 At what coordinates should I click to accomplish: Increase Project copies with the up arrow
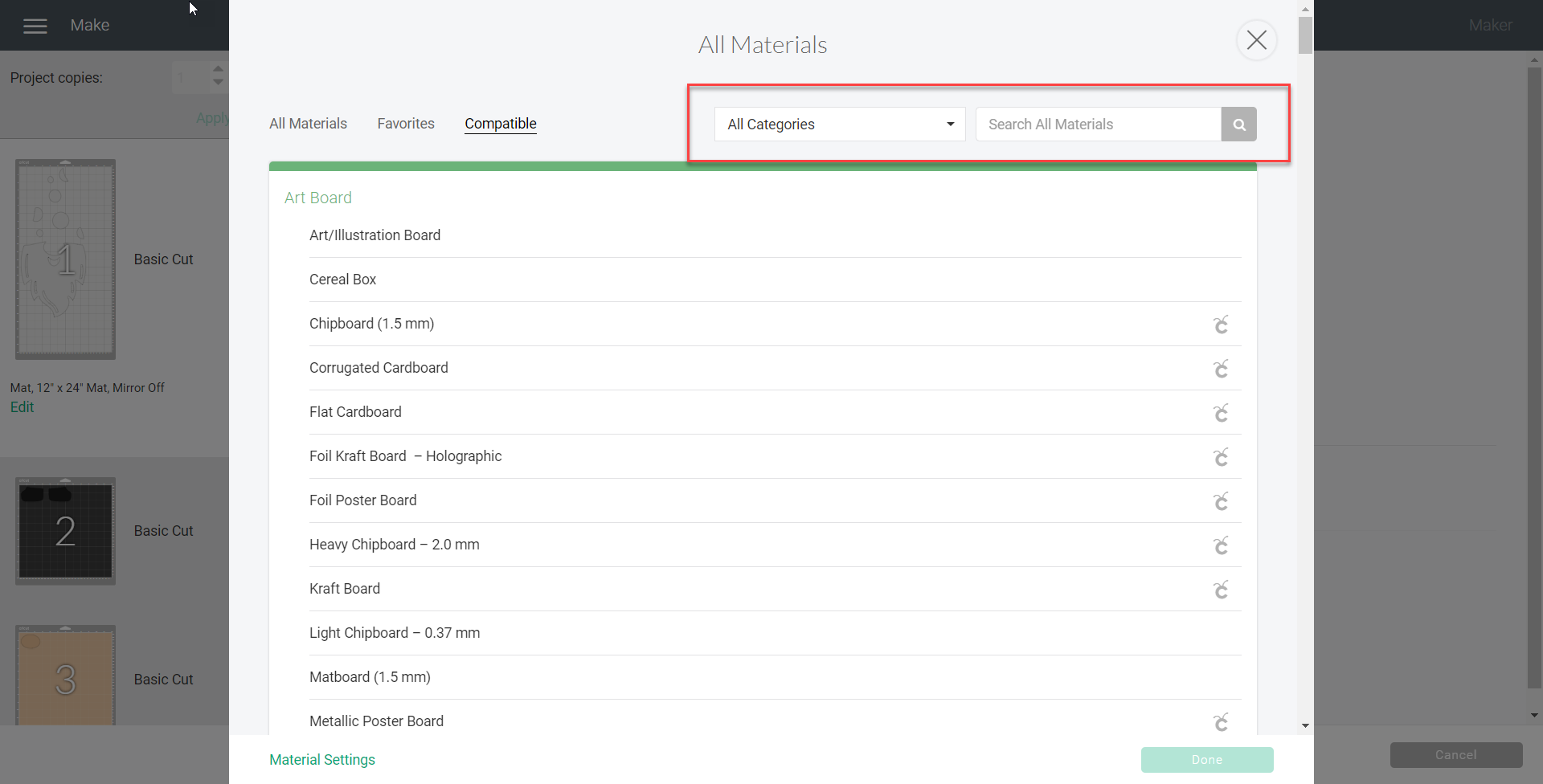click(x=217, y=70)
